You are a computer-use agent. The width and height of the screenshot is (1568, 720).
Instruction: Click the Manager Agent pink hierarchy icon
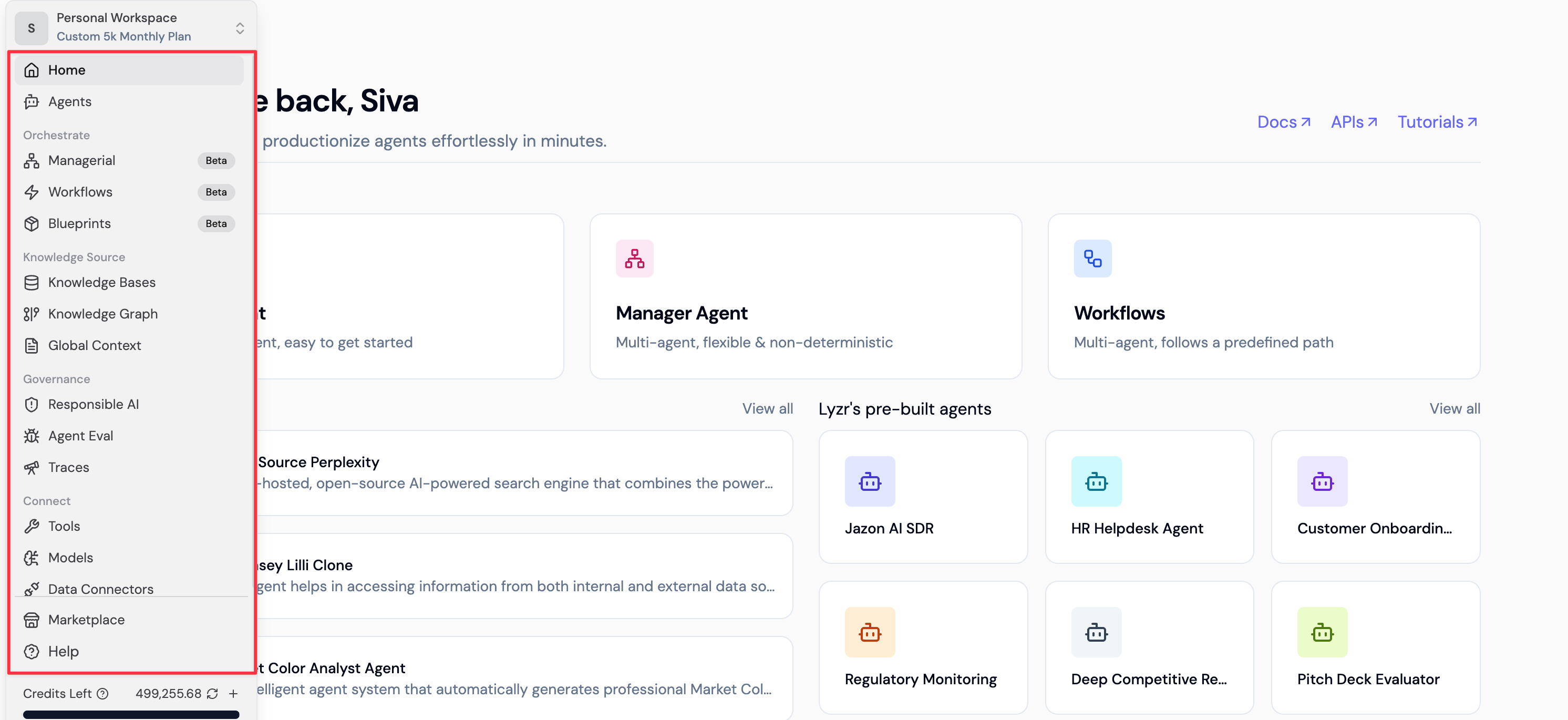[634, 259]
